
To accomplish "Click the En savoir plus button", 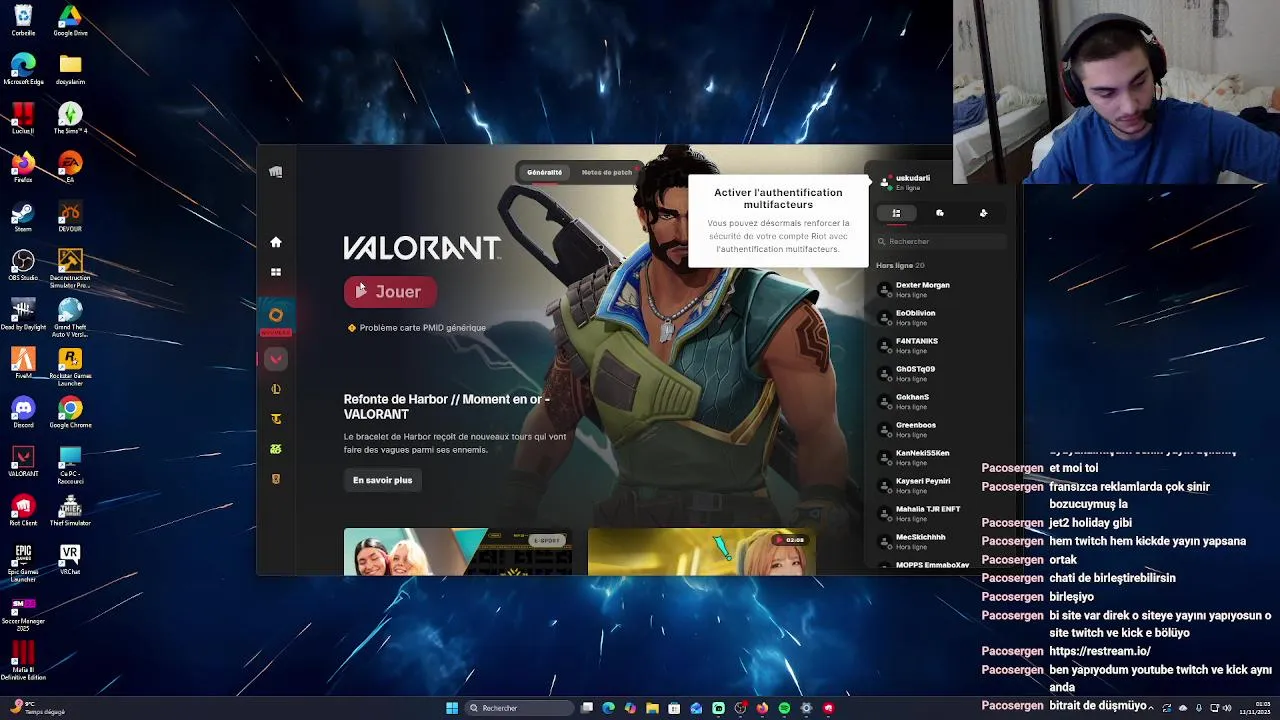I will pyautogui.click(x=382, y=480).
